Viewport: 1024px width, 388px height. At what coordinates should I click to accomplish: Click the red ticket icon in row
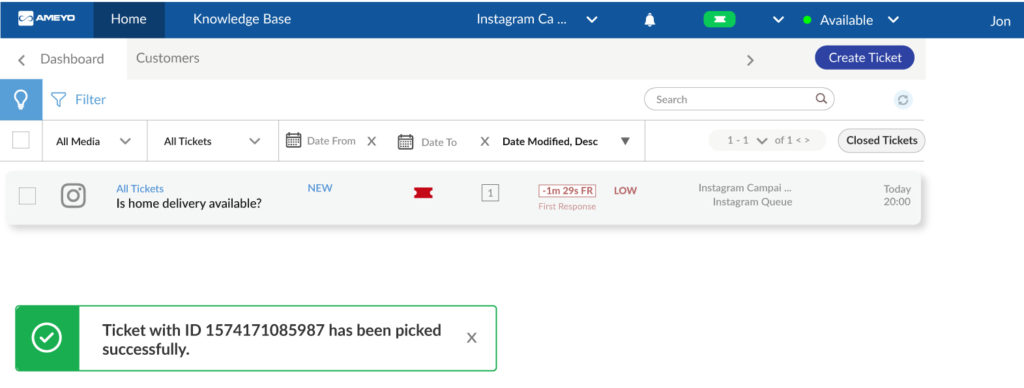coord(423,193)
